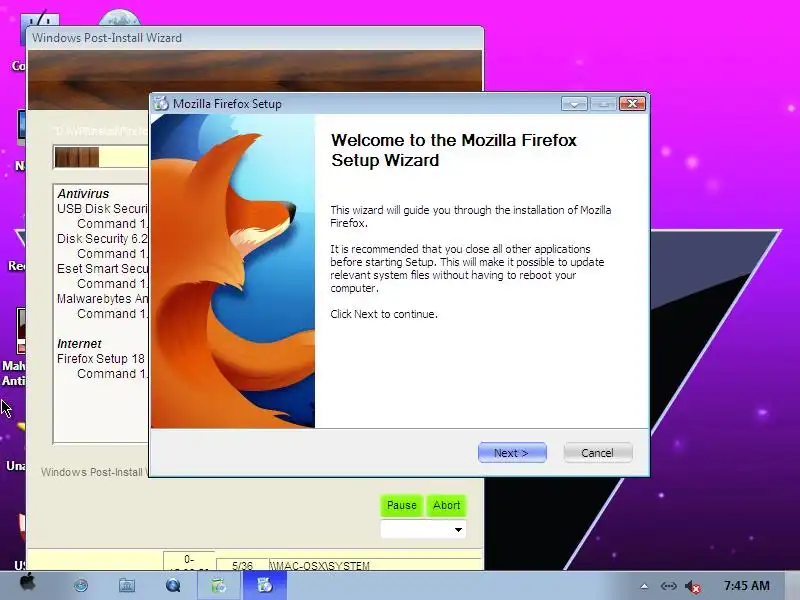Minimize-style dropdown button on Firefox Setup title bar
The height and width of the screenshot is (600, 800).
click(574, 104)
